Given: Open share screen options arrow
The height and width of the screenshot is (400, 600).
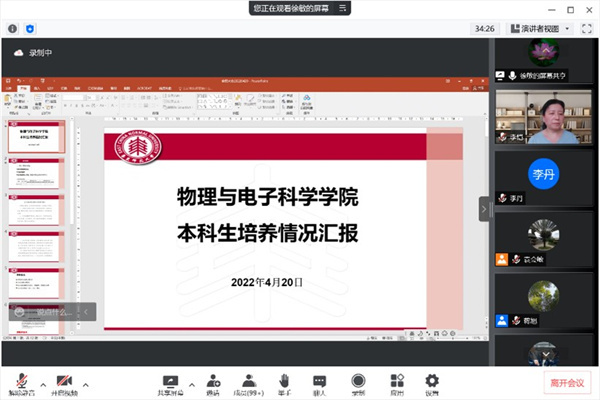Looking at the screenshot, I should (x=190, y=384).
